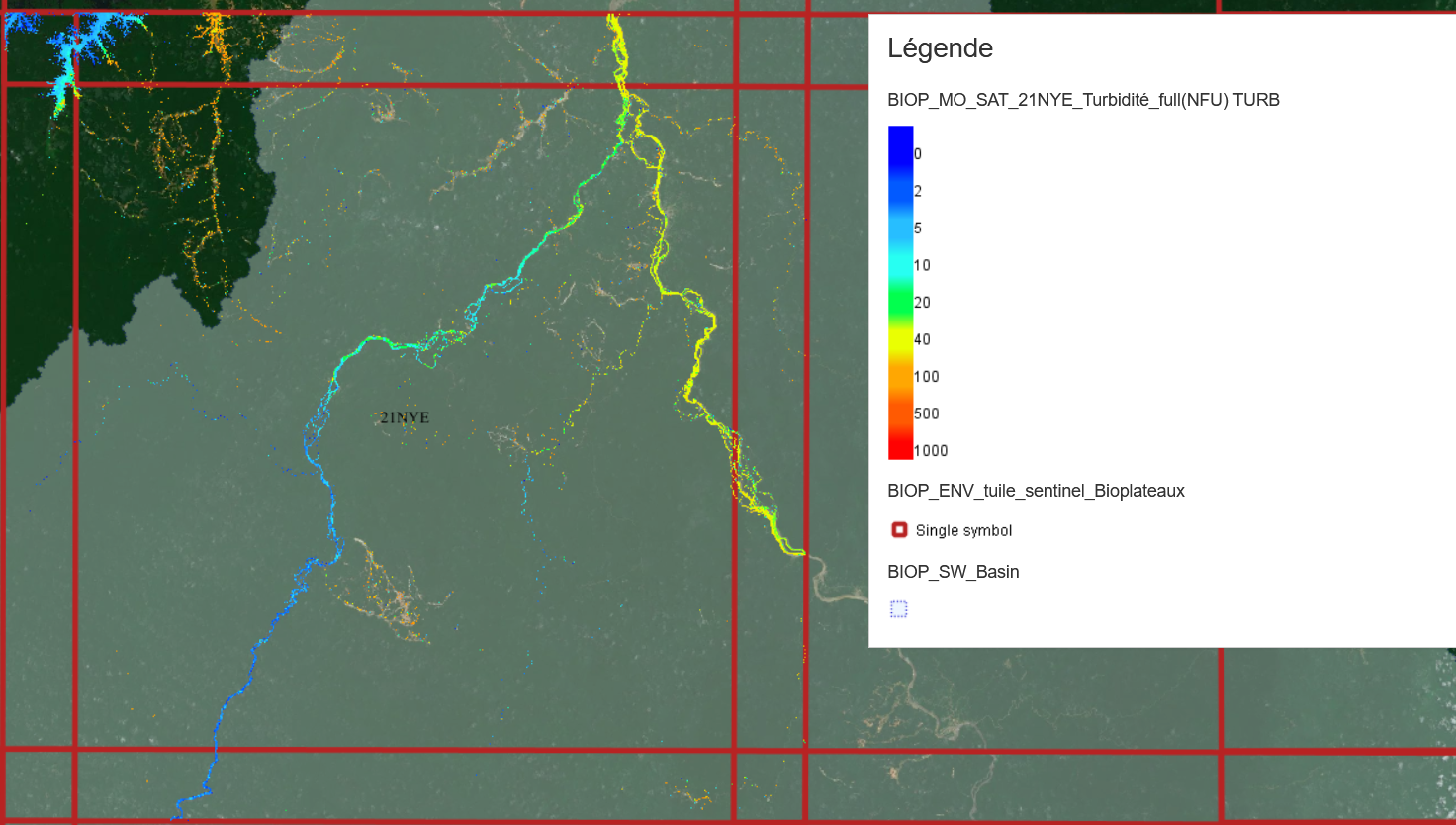This screenshot has height=825, width=1456.
Task: Click the 21NYE tile label on map
Action: pos(405,417)
